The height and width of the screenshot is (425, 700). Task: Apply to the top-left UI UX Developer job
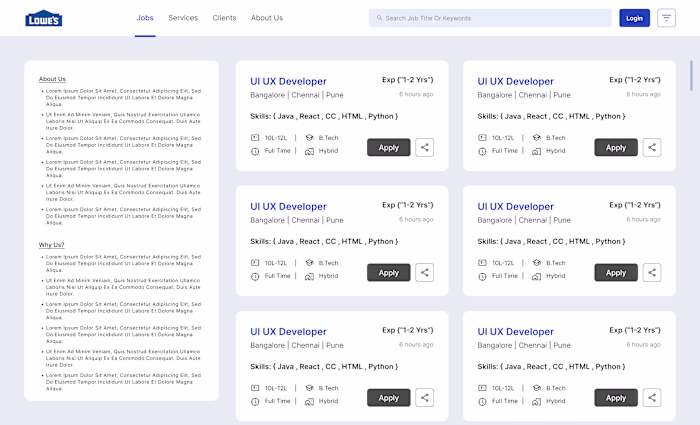tap(388, 147)
